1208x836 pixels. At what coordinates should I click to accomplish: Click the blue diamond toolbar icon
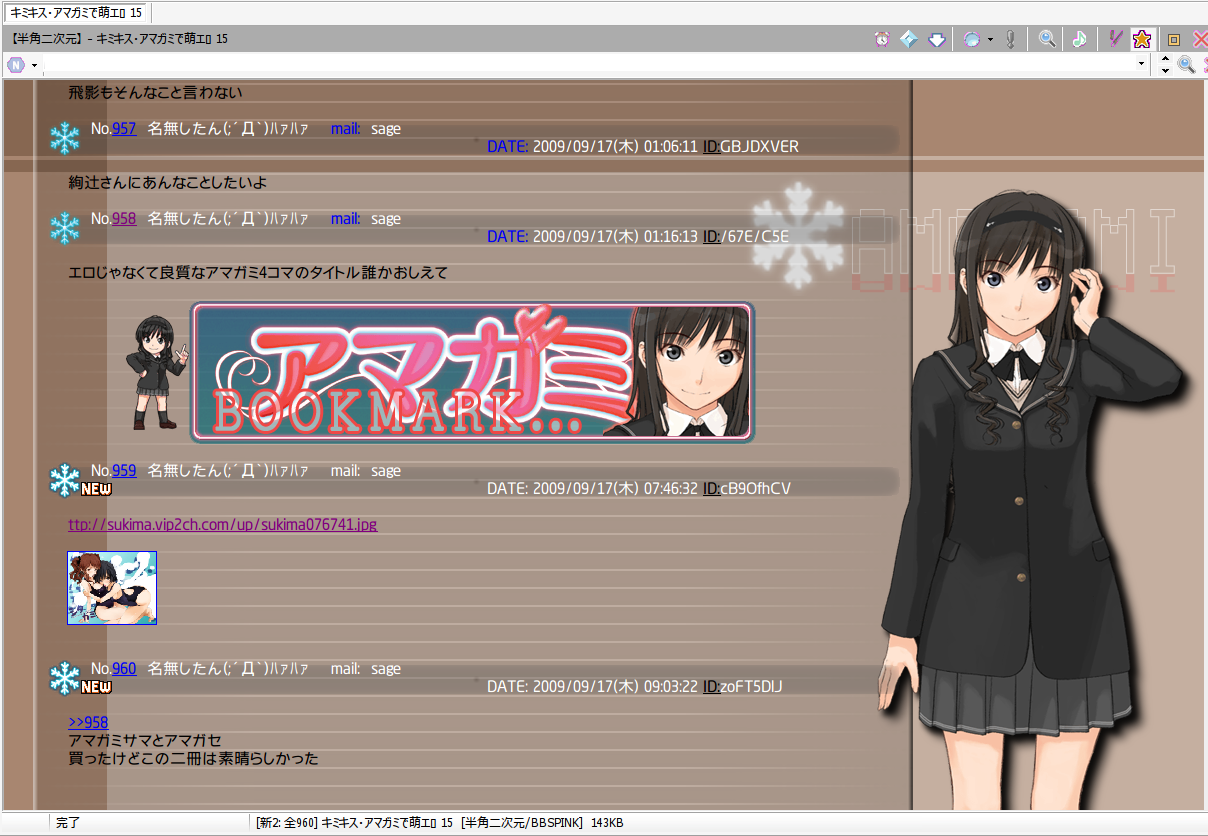coord(909,39)
